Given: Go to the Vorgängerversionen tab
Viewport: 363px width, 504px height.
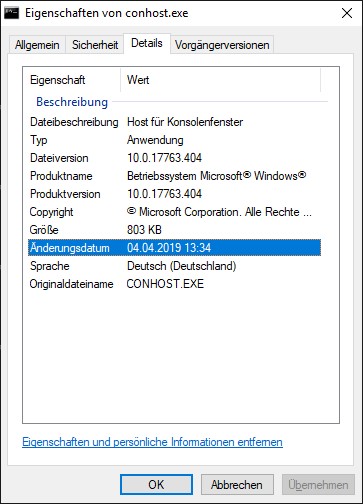Looking at the screenshot, I should coord(222,45).
